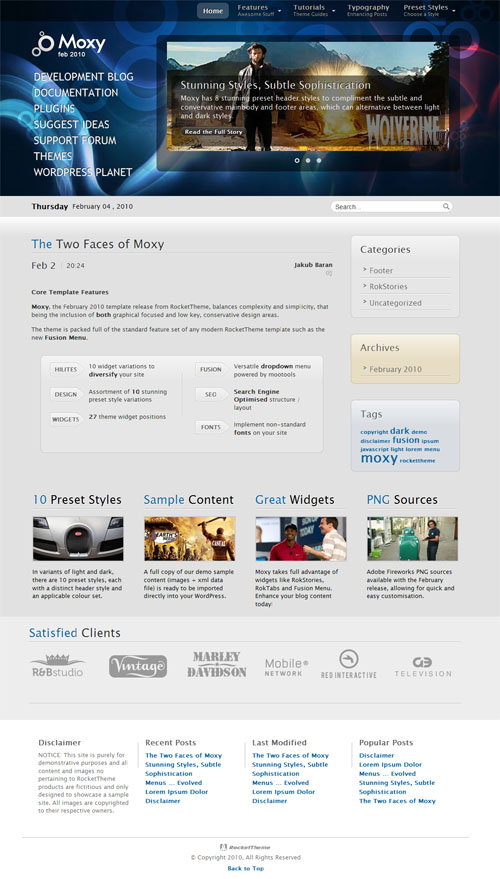Open 'Disclaimer' under Popular Posts

pos(376,756)
